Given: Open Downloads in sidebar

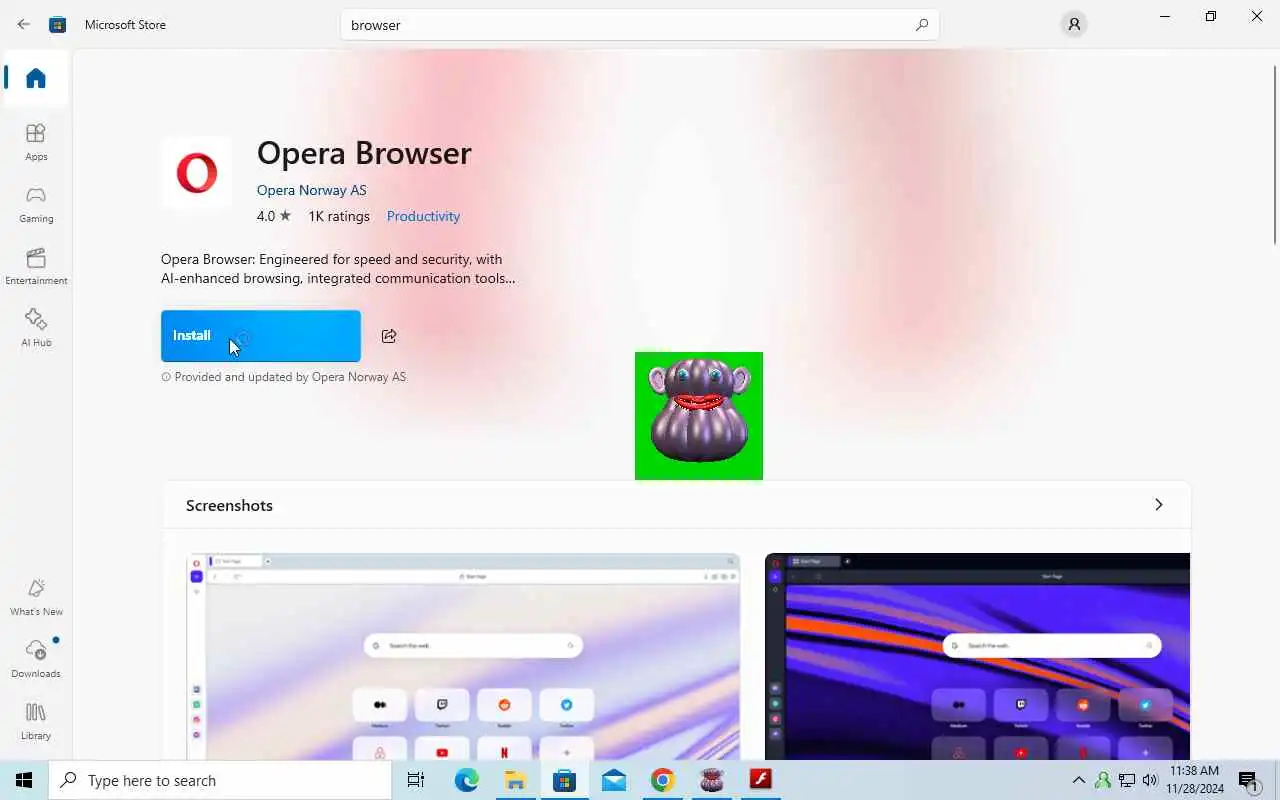Looking at the screenshot, I should (36, 659).
